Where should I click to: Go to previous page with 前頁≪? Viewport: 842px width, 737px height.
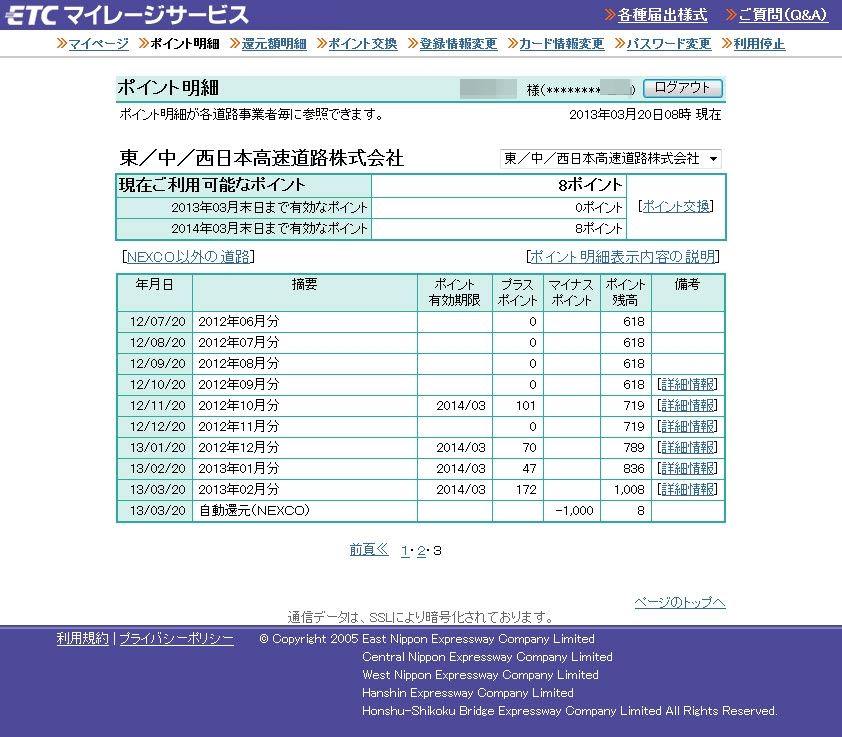coord(369,550)
